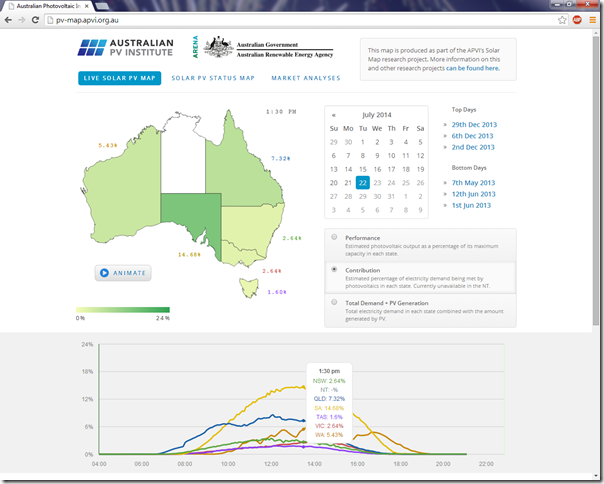Click the Australian PV Institute logo
This screenshot has width=604, height=484.
coord(126,48)
